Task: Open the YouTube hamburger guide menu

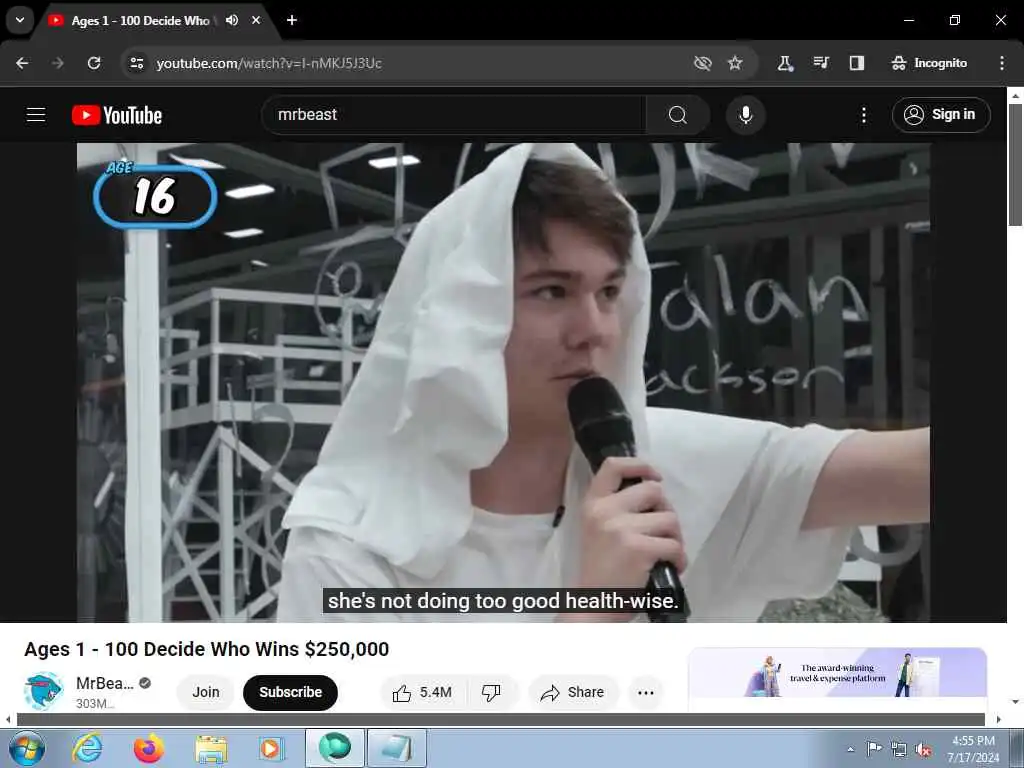Action: point(36,115)
